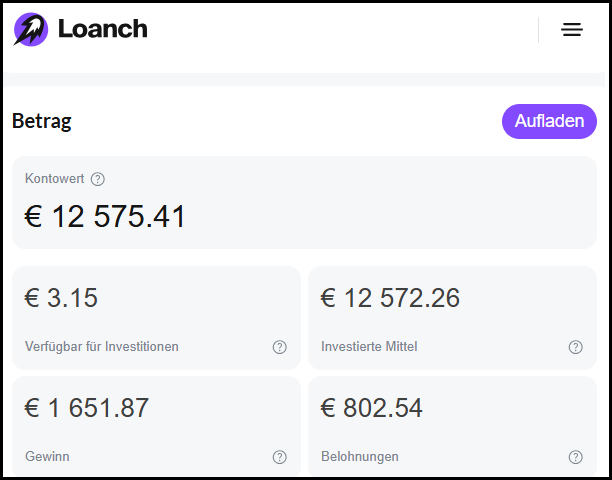The height and width of the screenshot is (480, 612).
Task: Click the € 12 572.26 invested amount
Action: (390, 298)
